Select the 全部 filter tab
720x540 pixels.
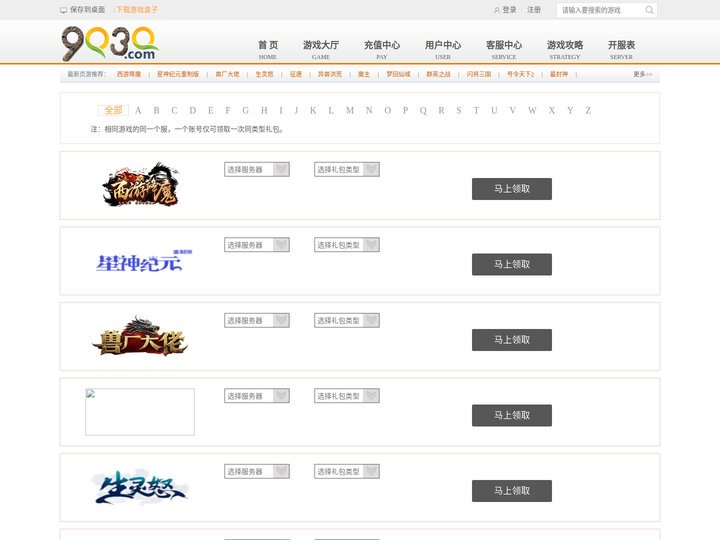pyautogui.click(x=113, y=110)
